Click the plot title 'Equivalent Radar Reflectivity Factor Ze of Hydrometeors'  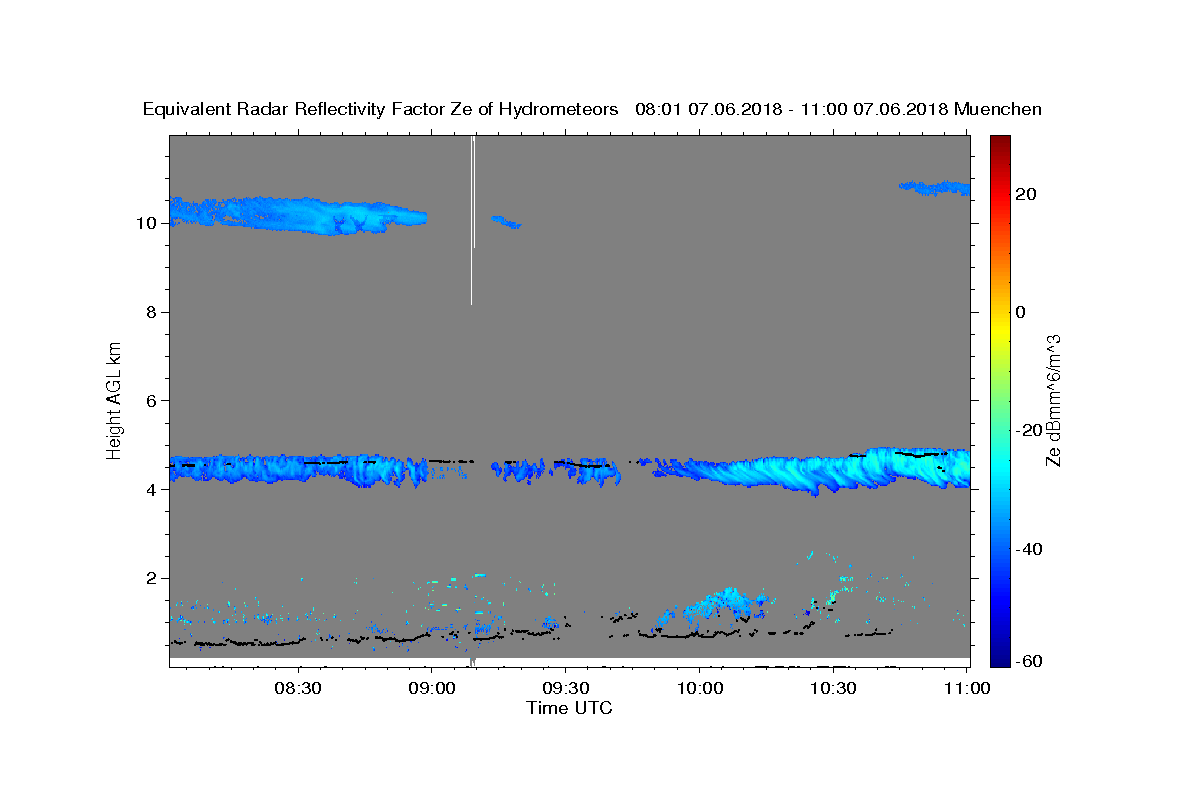380,110
